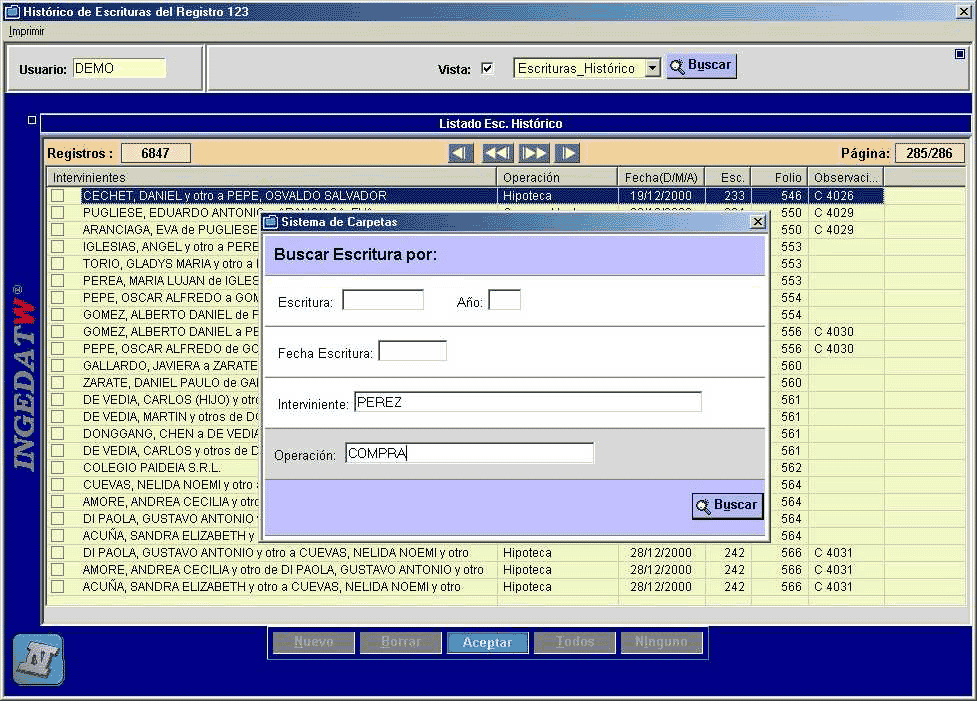Check the box for COLEGIO PAIDEIA S.R.L. row
977x701 pixels.
(58, 467)
